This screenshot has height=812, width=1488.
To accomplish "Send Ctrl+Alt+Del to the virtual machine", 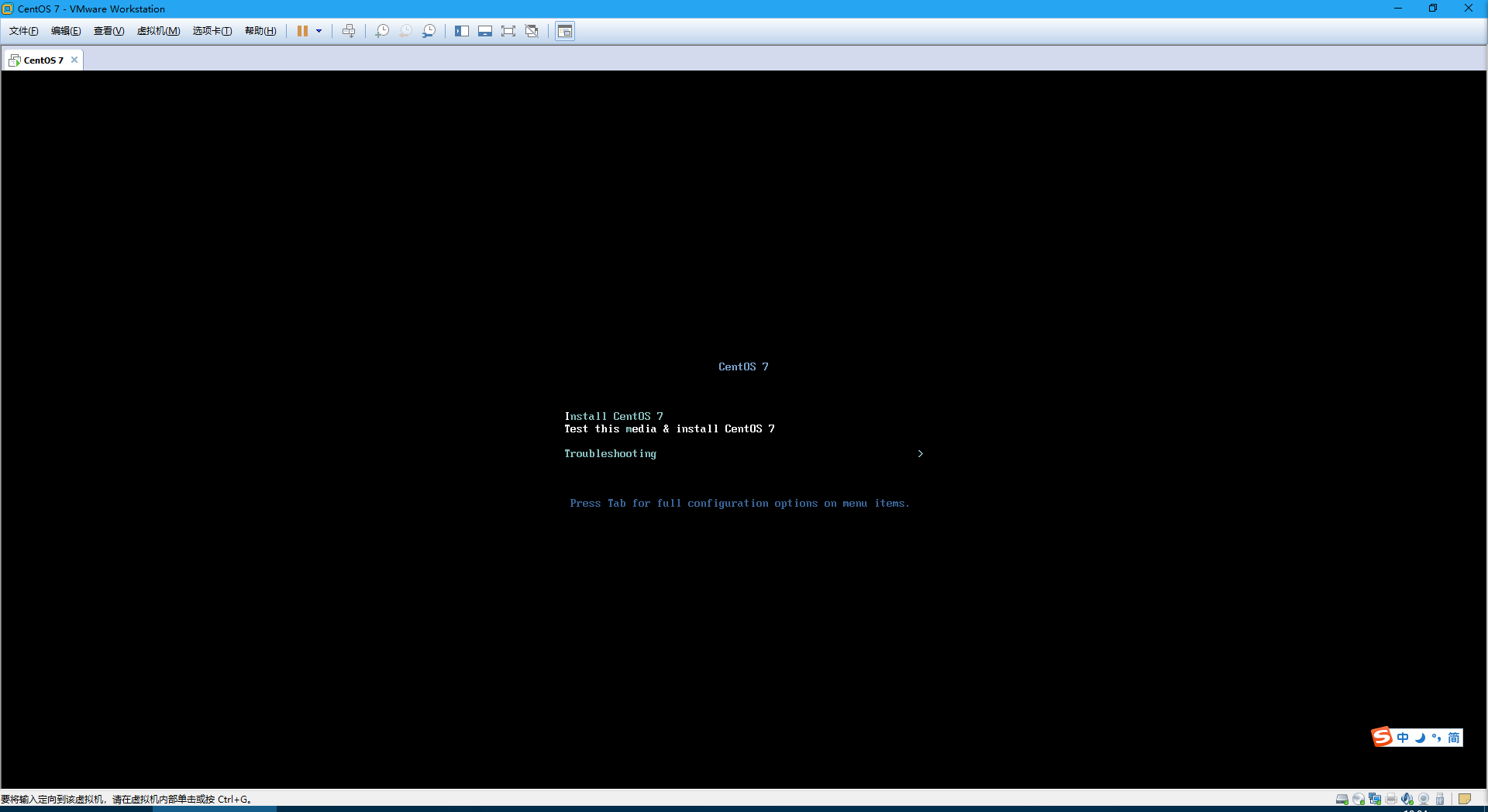I will 349,31.
